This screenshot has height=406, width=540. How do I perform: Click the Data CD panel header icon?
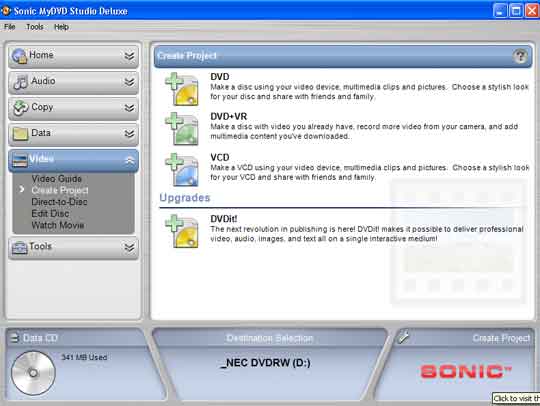pos(14,337)
